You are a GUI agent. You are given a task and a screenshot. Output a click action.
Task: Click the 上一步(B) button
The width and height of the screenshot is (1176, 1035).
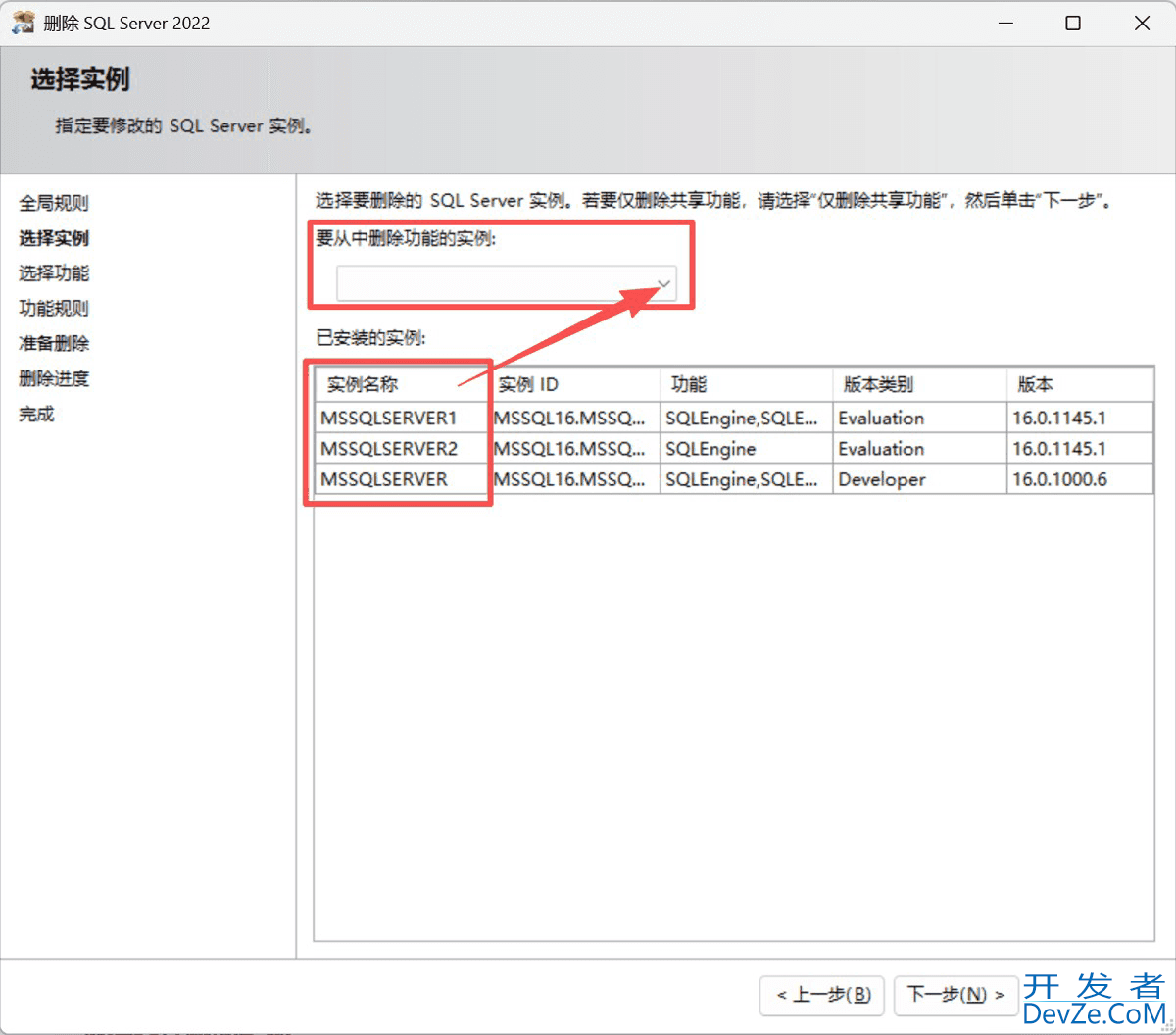coord(822,995)
